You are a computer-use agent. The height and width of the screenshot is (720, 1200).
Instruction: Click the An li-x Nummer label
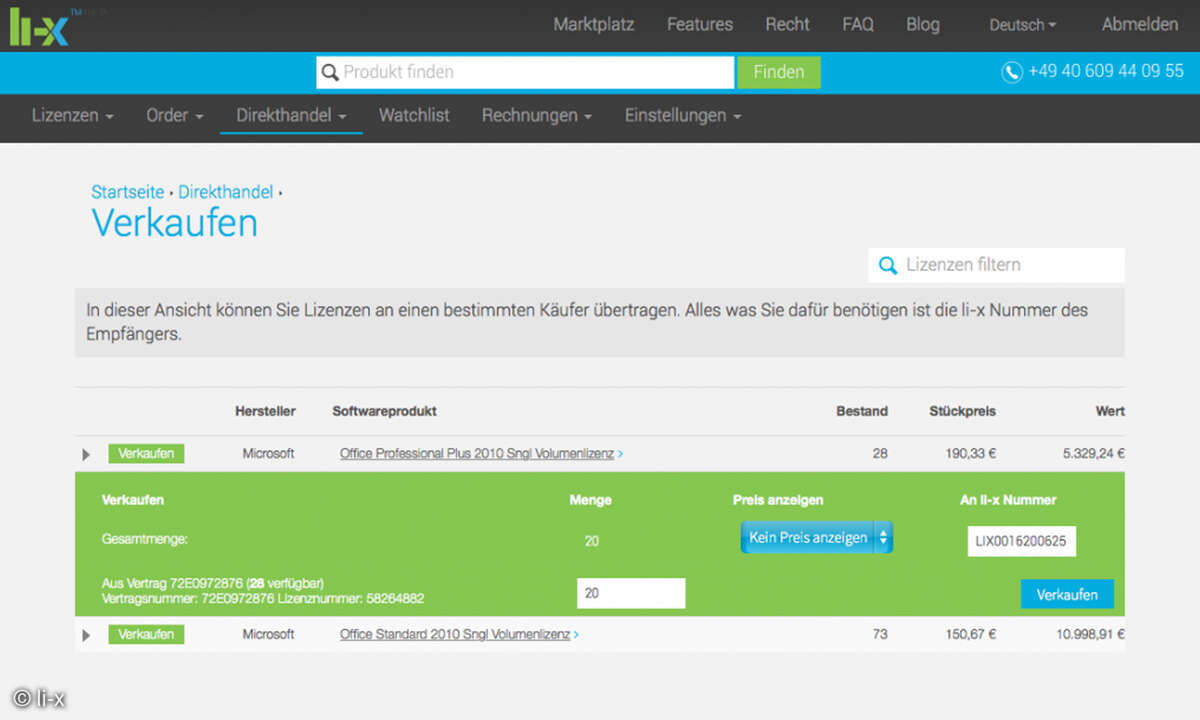pos(1008,500)
